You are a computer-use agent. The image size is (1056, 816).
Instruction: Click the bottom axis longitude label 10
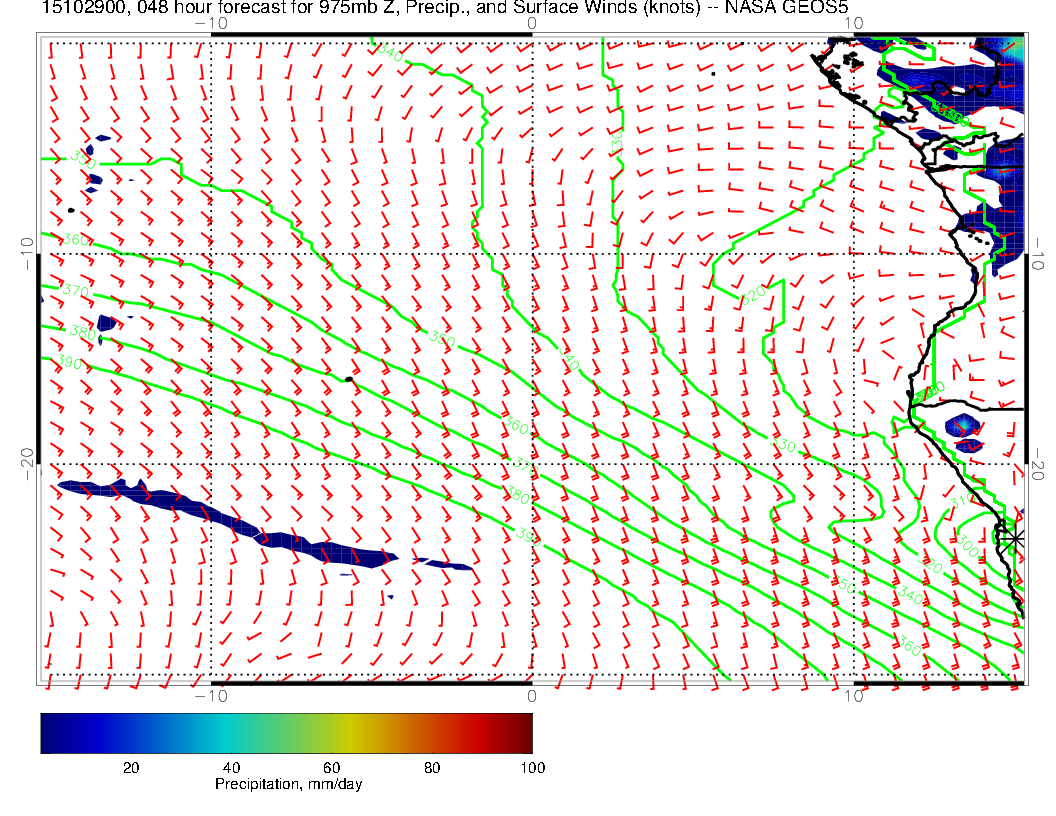click(x=852, y=695)
